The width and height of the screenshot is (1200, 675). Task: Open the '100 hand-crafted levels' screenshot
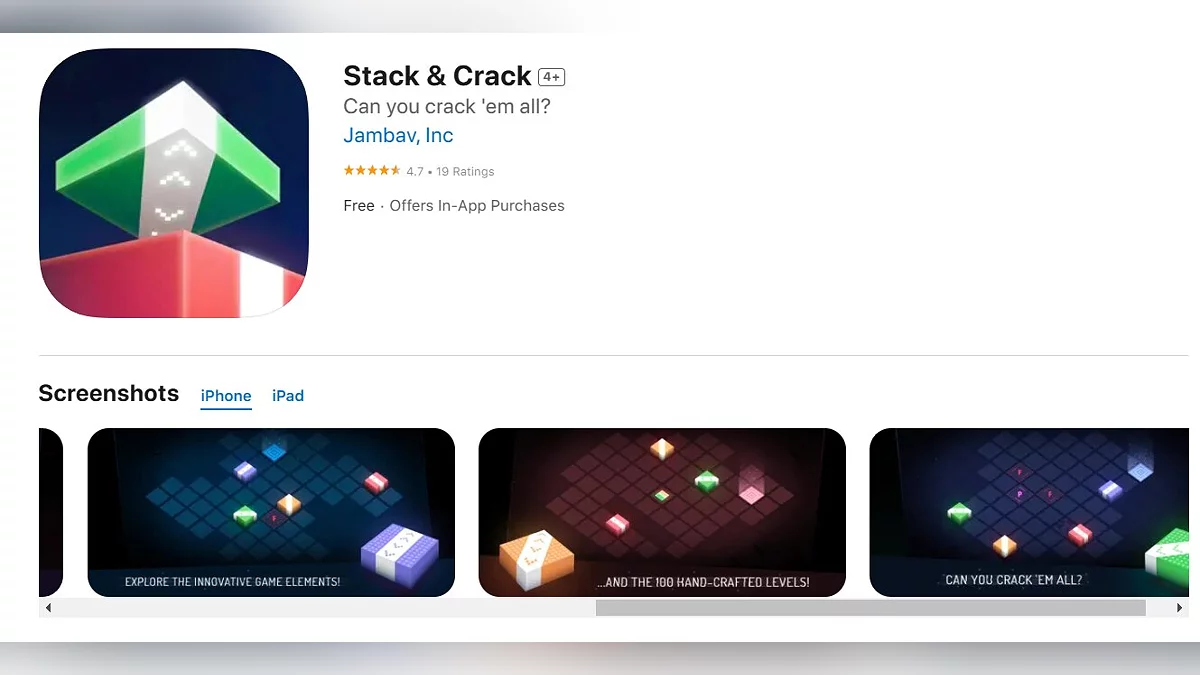(x=662, y=512)
